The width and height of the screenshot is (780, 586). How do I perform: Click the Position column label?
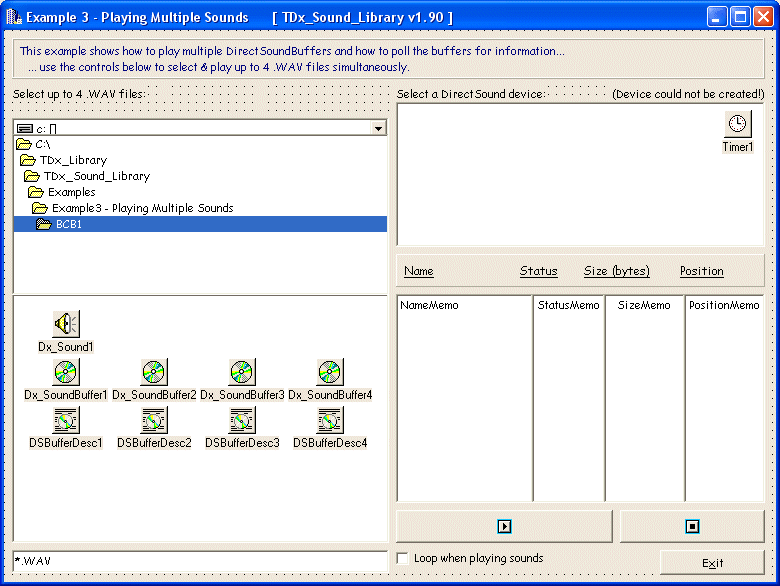point(702,271)
